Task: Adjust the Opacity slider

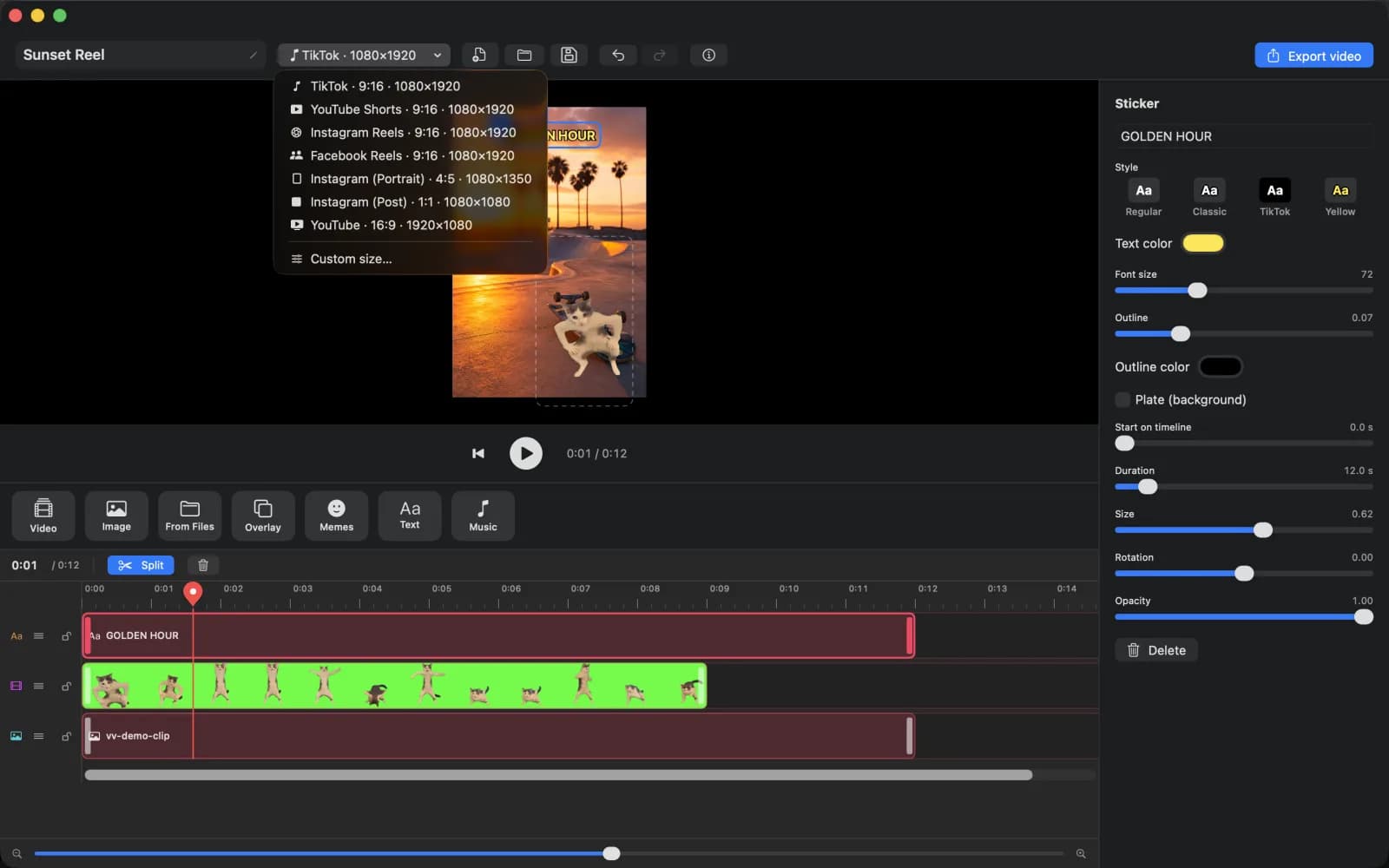Action: tap(1364, 616)
